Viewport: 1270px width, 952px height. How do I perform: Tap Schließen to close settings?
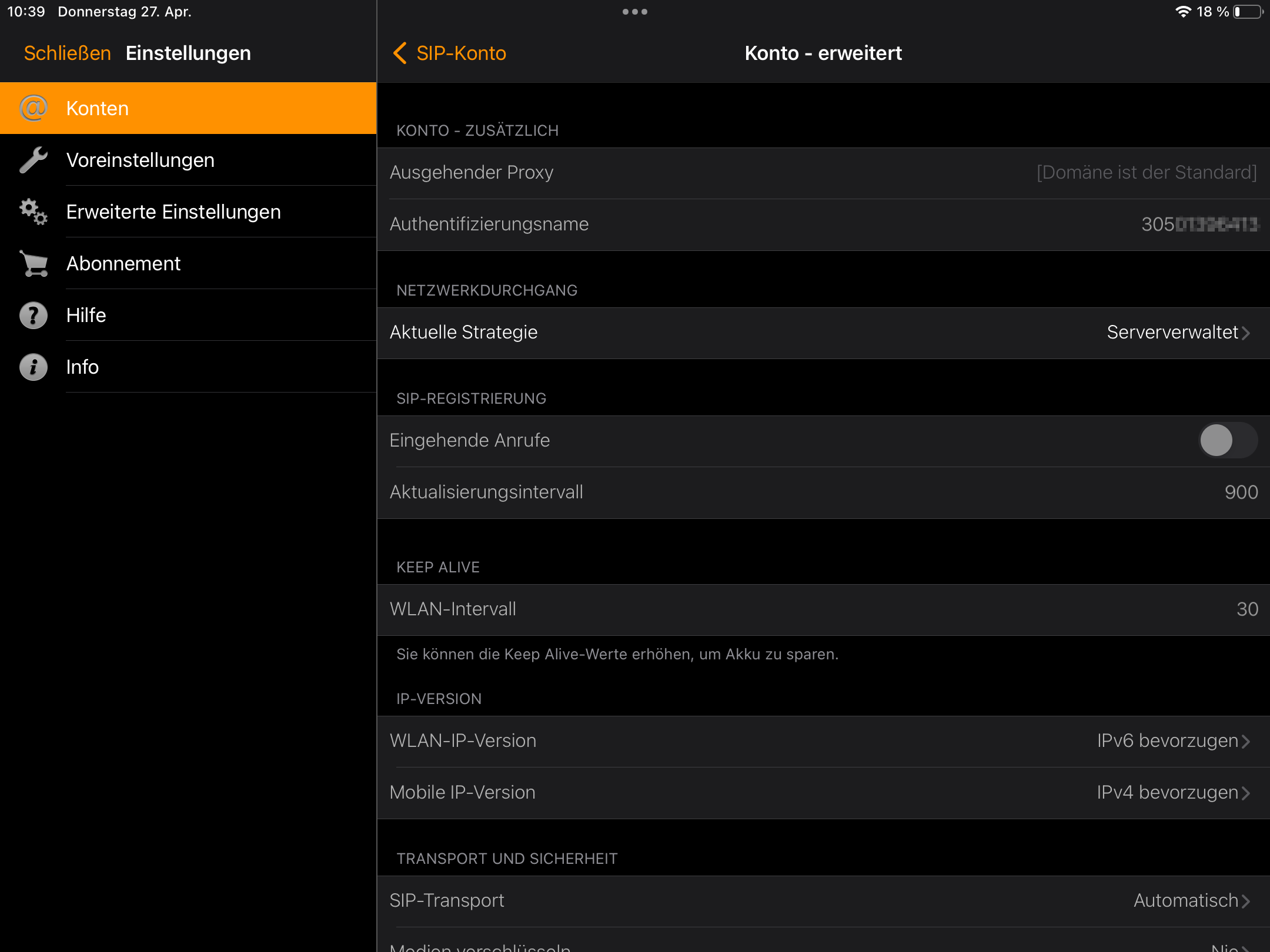pos(68,53)
